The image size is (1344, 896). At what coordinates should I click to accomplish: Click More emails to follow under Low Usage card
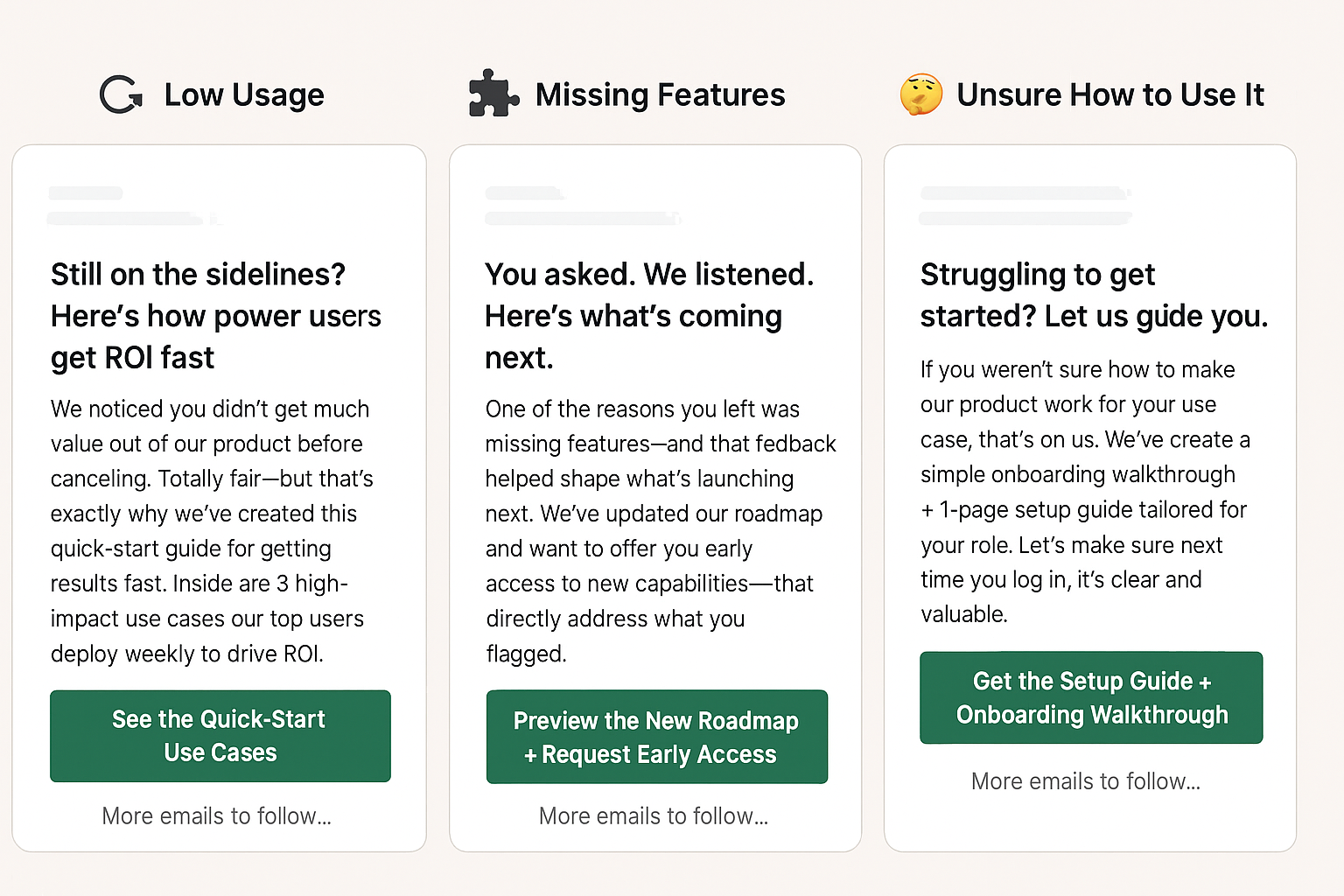(217, 816)
